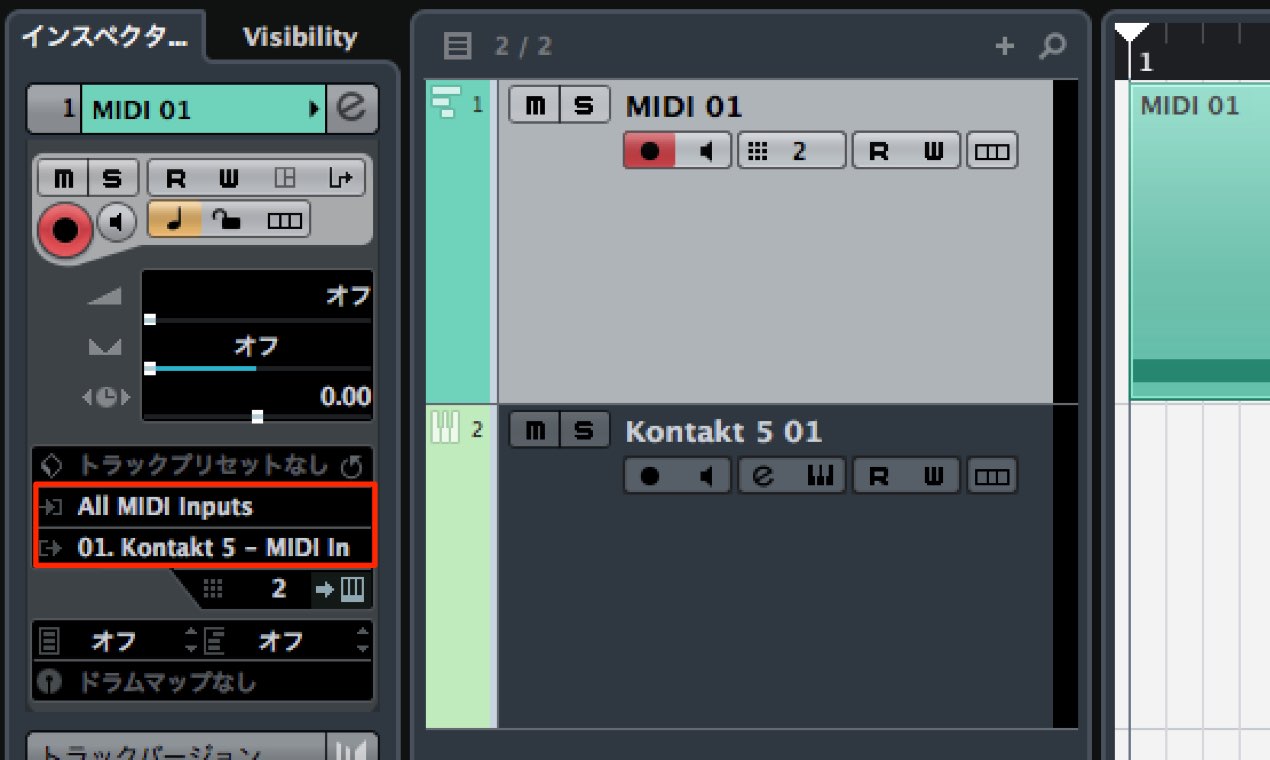The width and height of the screenshot is (1270, 760).
Task: Toggle musical timebase note icon in Inspector
Action: tap(175, 220)
